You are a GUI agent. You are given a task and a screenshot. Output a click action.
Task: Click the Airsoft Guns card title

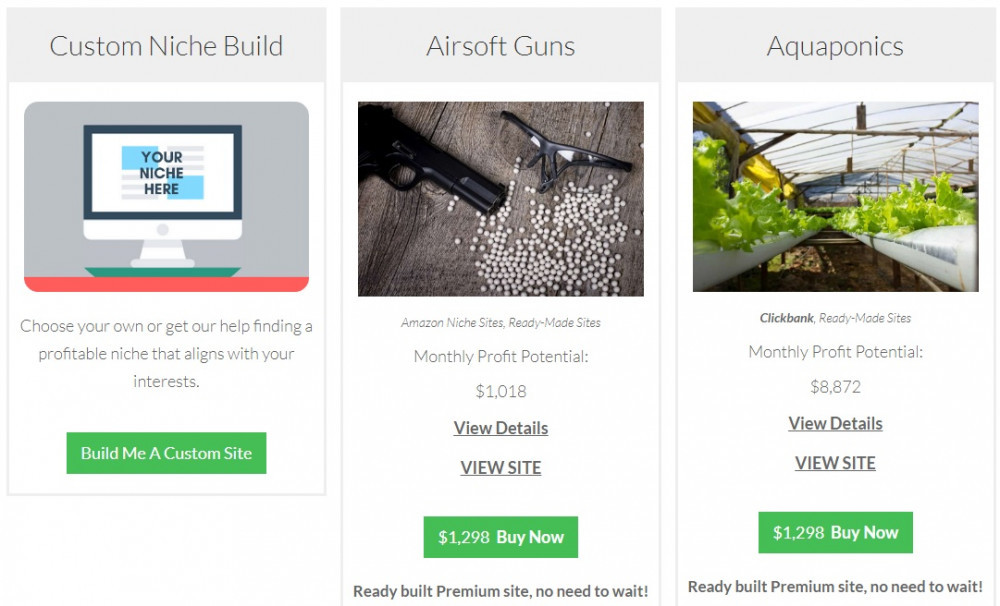(501, 46)
